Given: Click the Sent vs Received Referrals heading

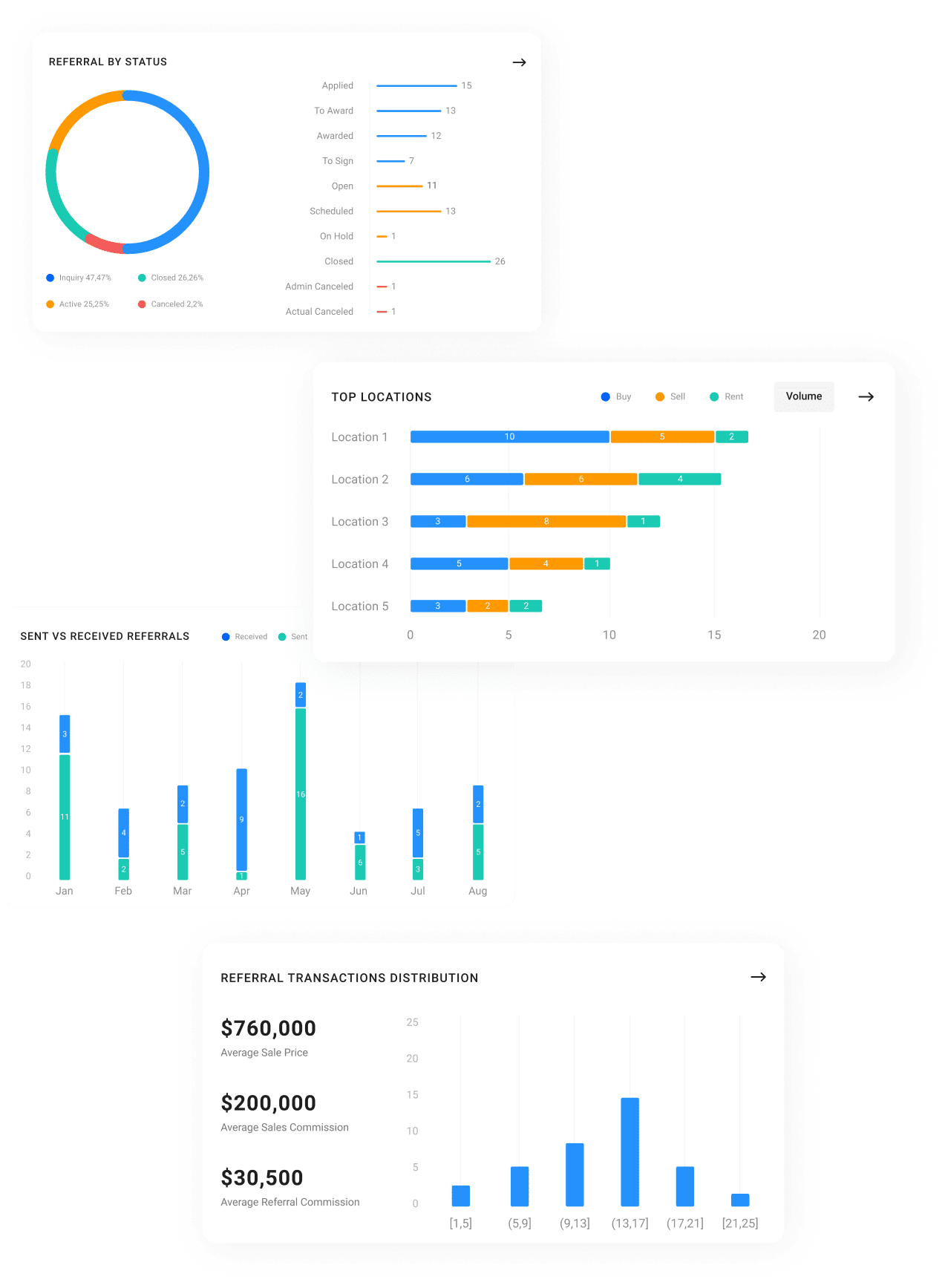Looking at the screenshot, I should pos(105,636).
